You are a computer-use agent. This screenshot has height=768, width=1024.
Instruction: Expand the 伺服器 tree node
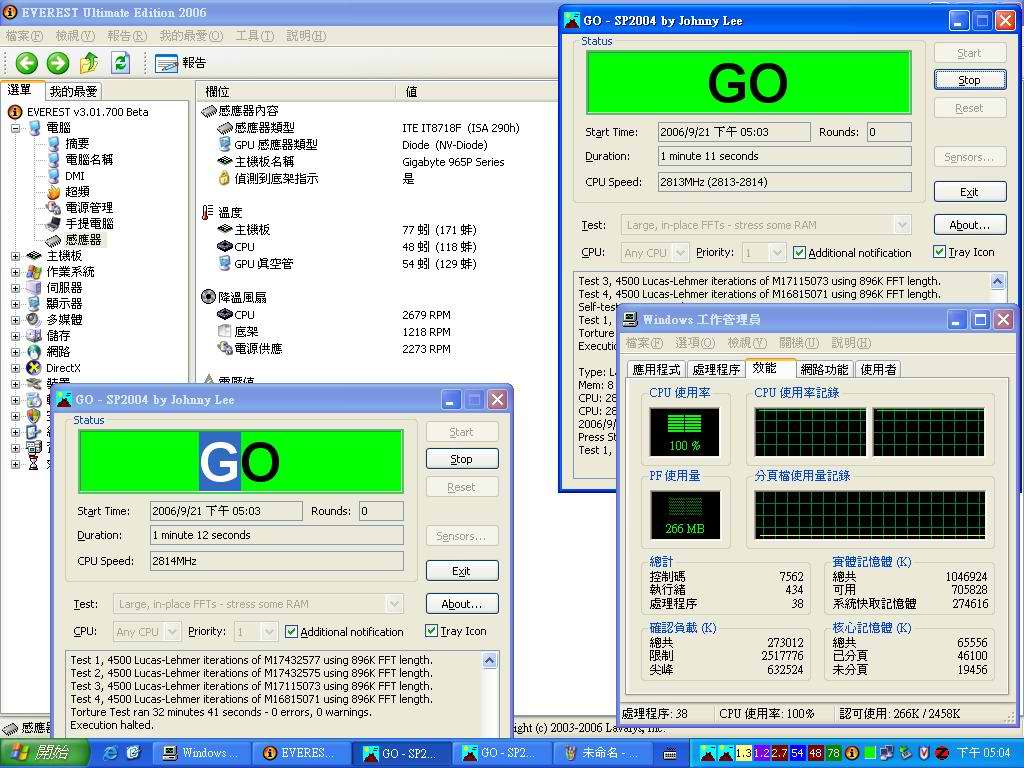pyautogui.click(x=16, y=288)
